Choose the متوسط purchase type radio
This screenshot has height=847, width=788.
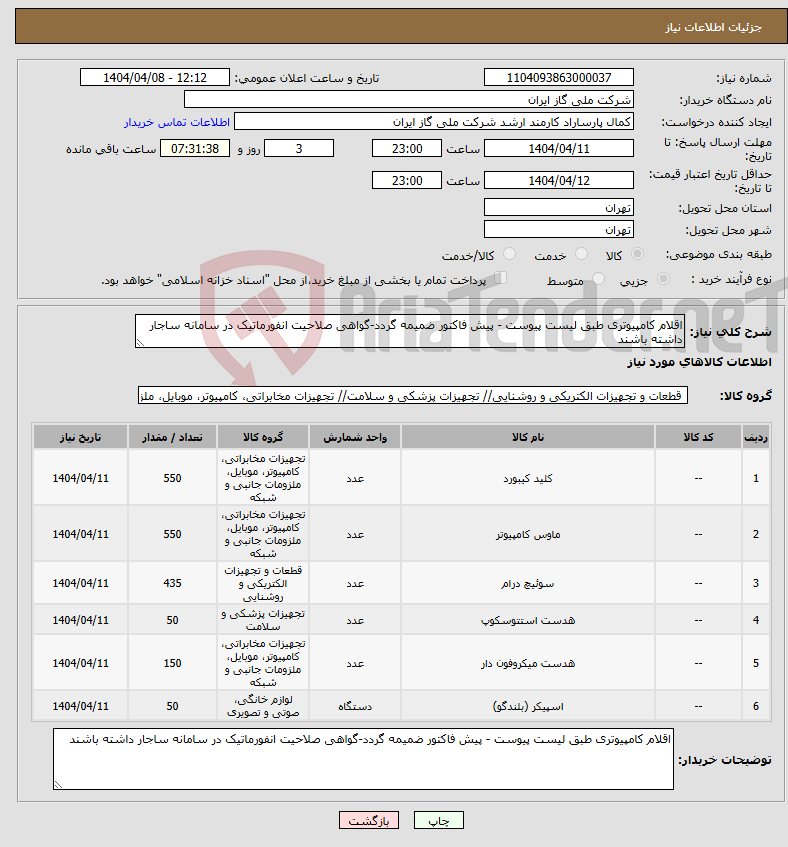click(x=598, y=279)
